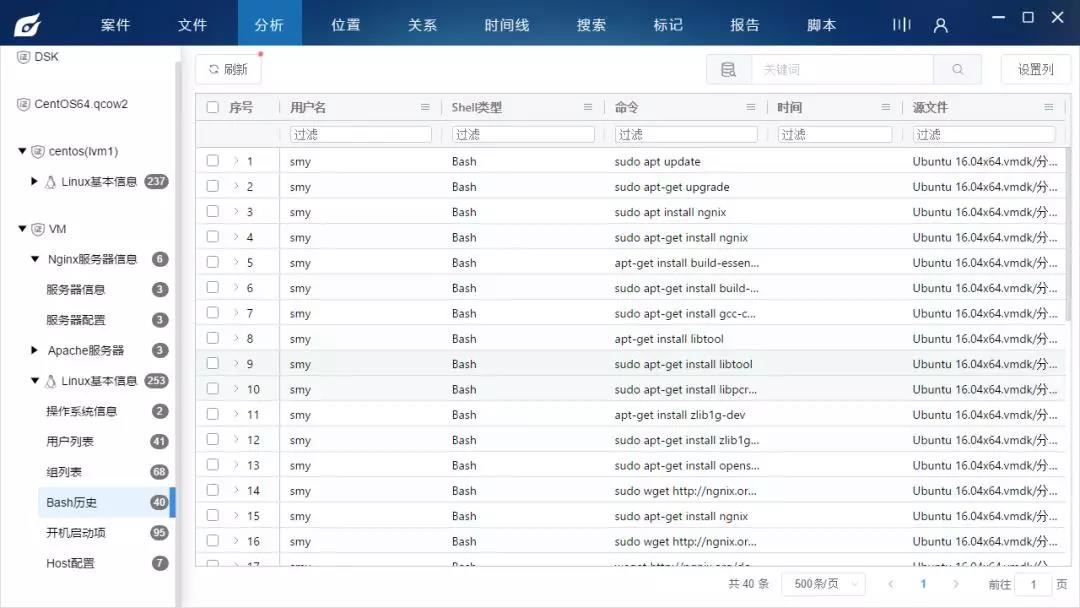Switch to the 时间线 menu

506,24
